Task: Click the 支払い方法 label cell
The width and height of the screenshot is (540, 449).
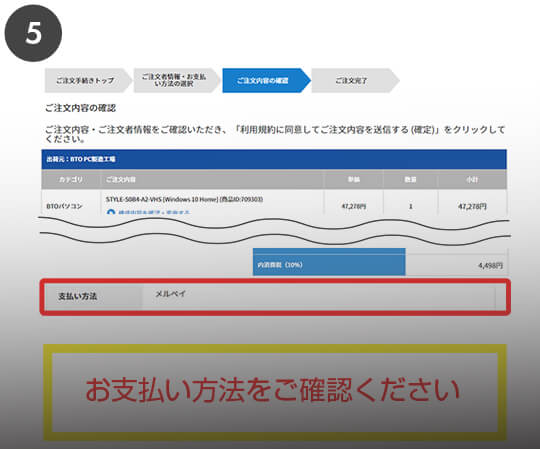Action: (91, 296)
